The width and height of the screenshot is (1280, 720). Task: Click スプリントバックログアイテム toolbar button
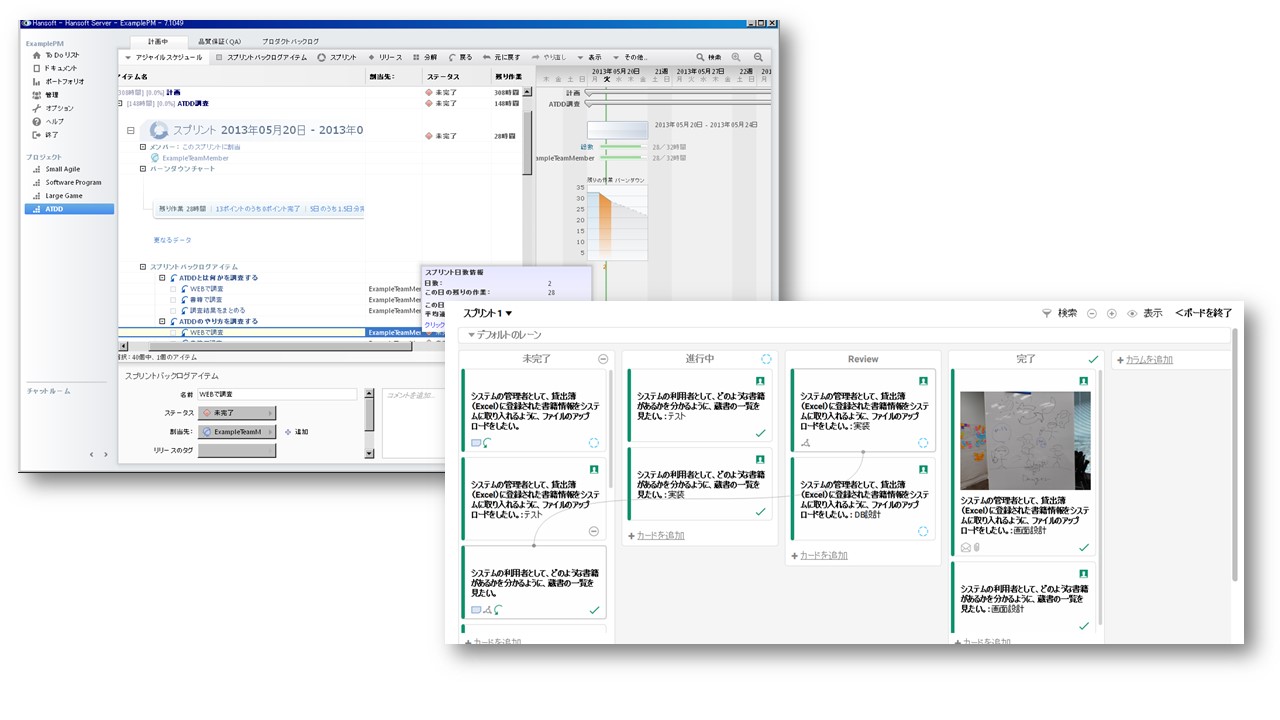pyautogui.click(x=261, y=57)
